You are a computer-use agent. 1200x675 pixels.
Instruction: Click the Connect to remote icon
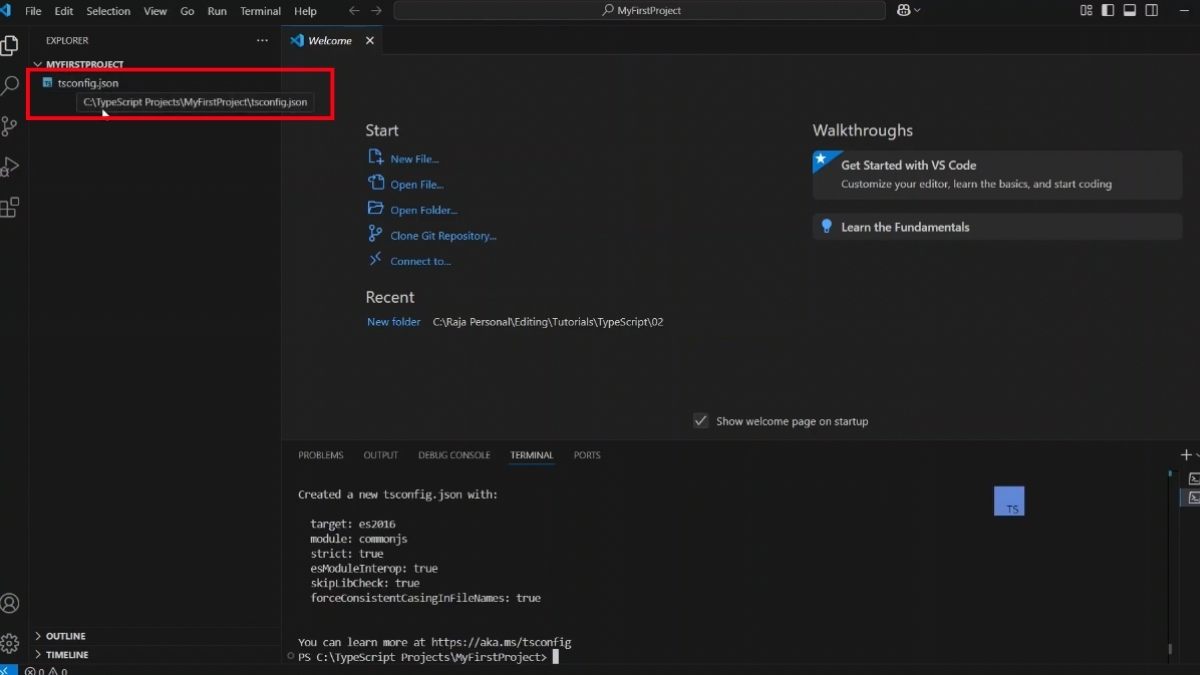tap(376, 260)
